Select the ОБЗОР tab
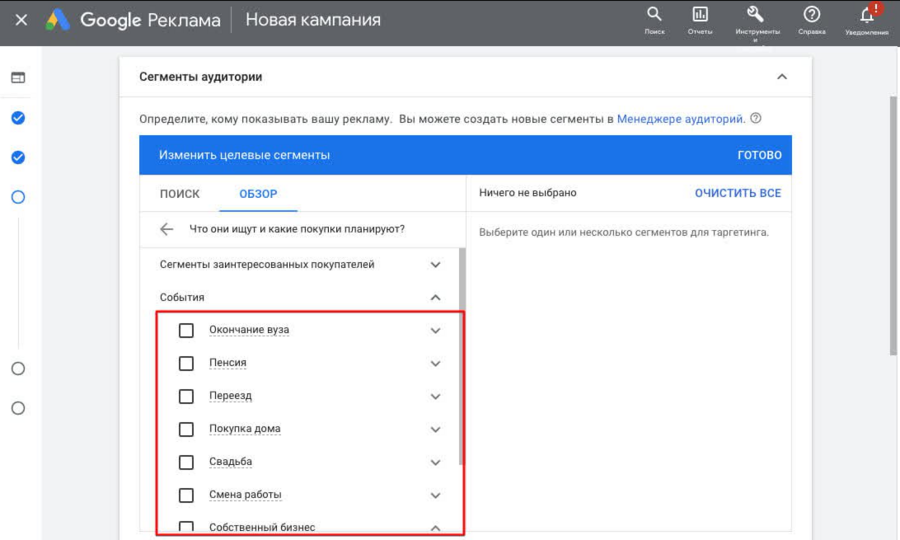900x540 pixels. pos(258,194)
